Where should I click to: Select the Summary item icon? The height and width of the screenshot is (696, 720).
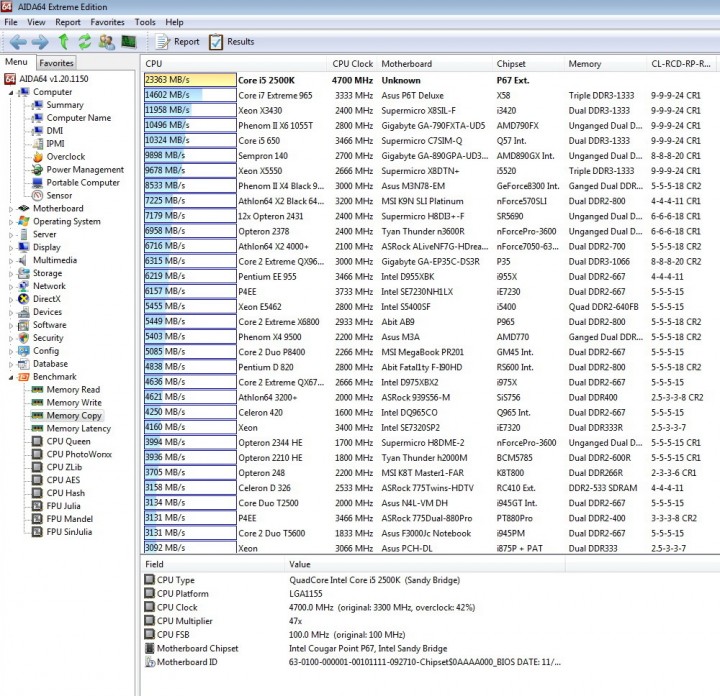click(x=38, y=105)
